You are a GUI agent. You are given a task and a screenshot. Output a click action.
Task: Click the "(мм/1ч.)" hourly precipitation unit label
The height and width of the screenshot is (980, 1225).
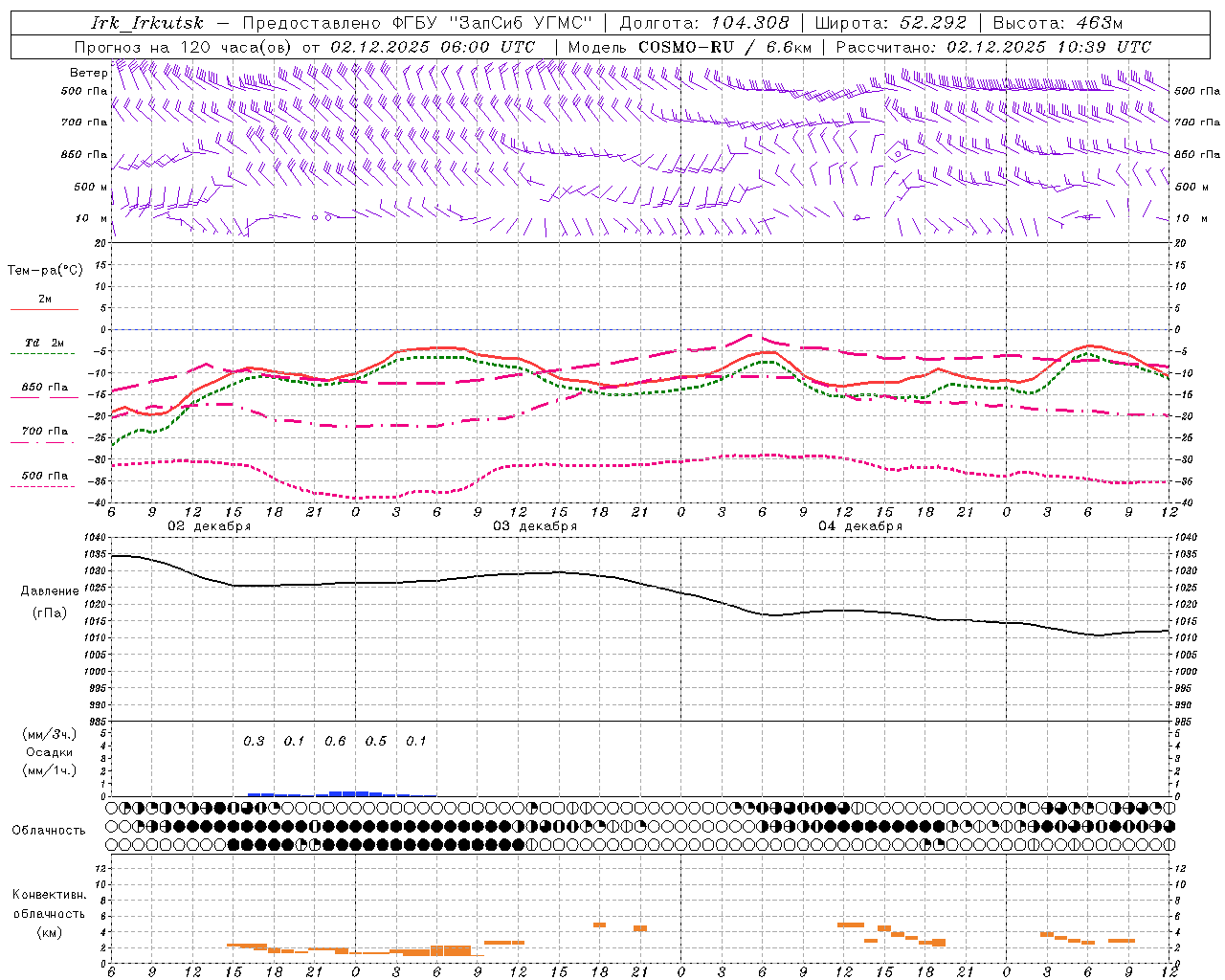coord(50,770)
